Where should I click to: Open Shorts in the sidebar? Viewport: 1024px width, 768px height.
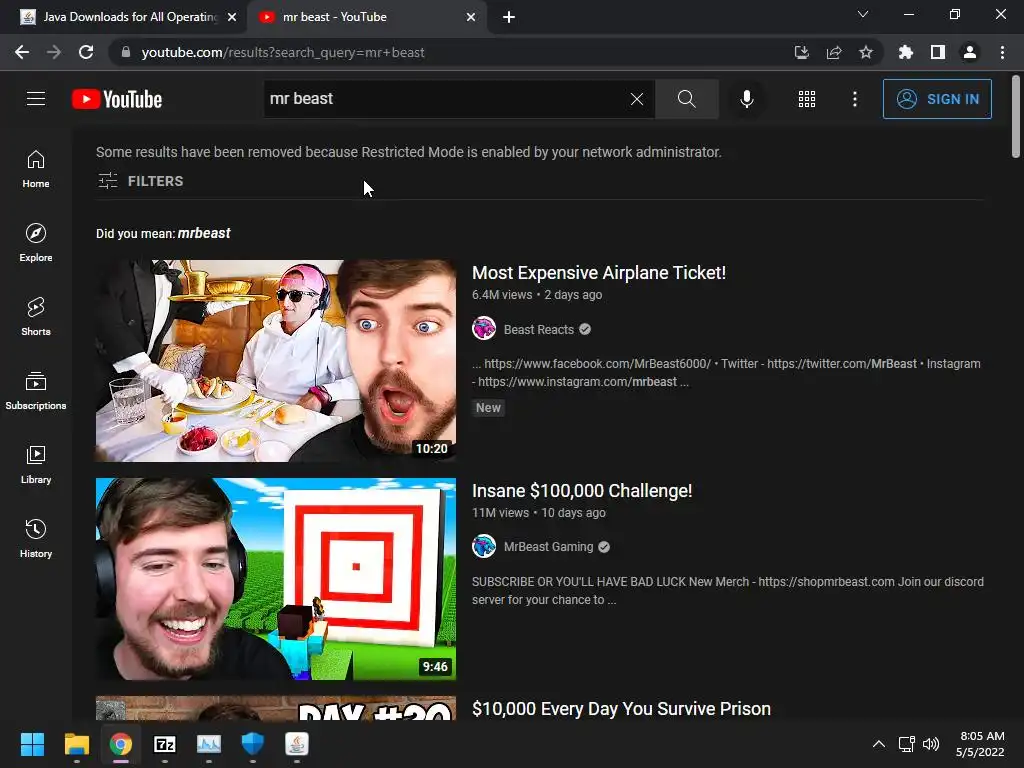pos(36,316)
